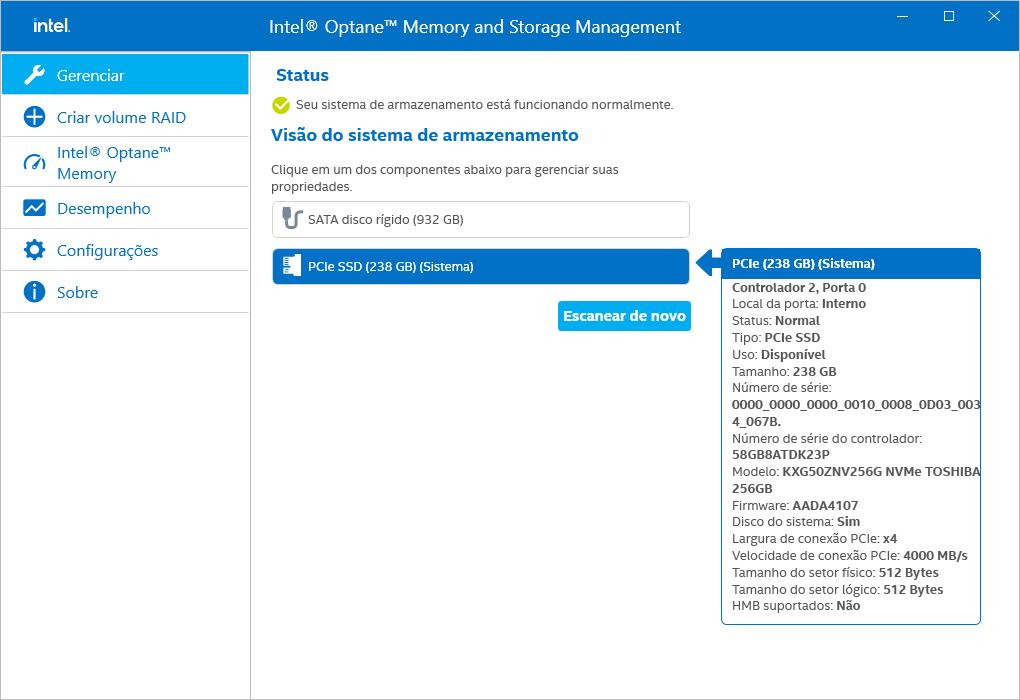This screenshot has width=1020, height=700.
Task: Click the Disco do sistema: Sim line
Action: coord(796,522)
